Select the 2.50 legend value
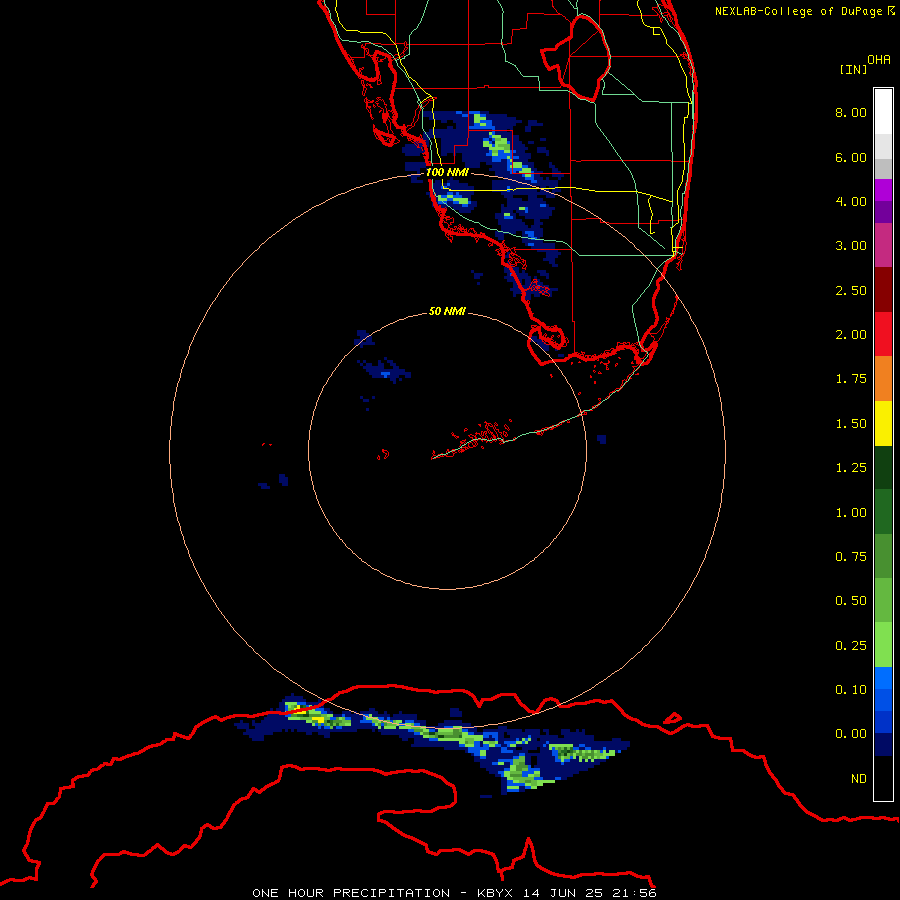The height and width of the screenshot is (900, 900). tap(851, 290)
